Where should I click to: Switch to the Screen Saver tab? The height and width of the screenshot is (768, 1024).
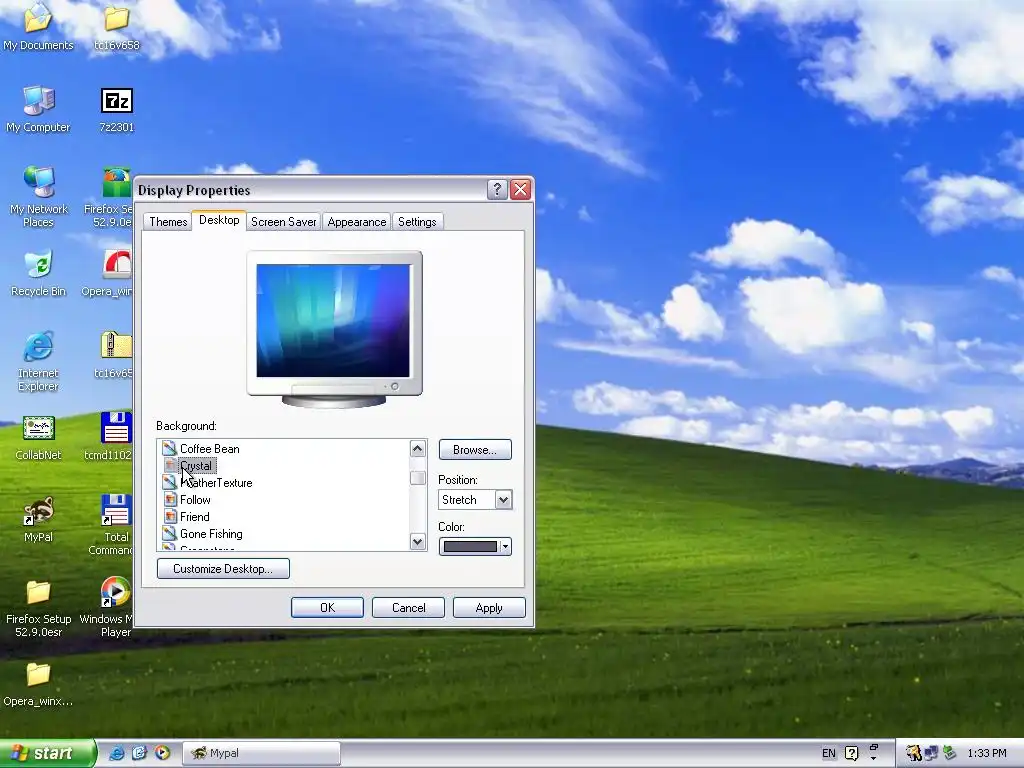(x=283, y=222)
